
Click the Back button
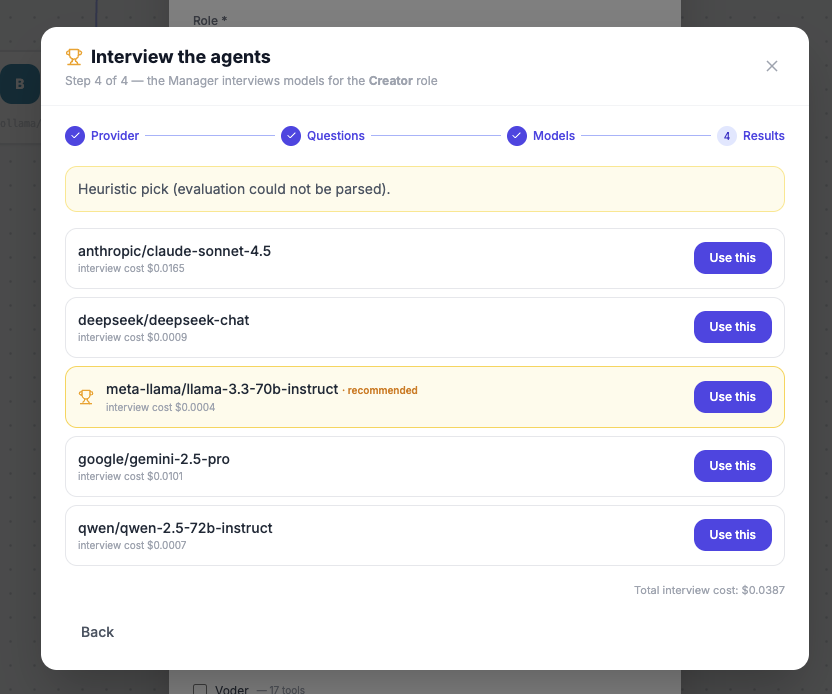click(98, 632)
